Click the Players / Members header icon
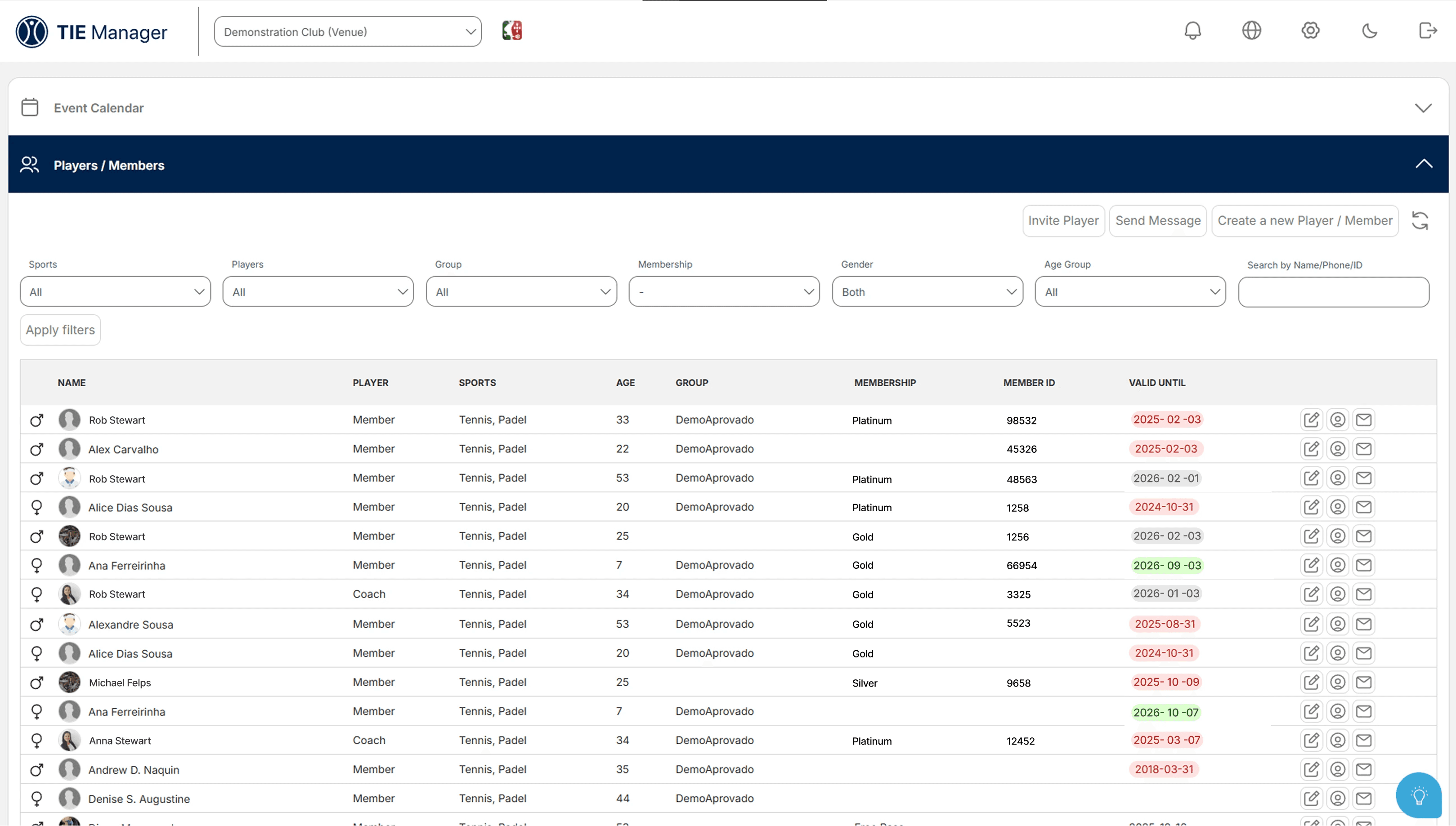 tap(30, 165)
